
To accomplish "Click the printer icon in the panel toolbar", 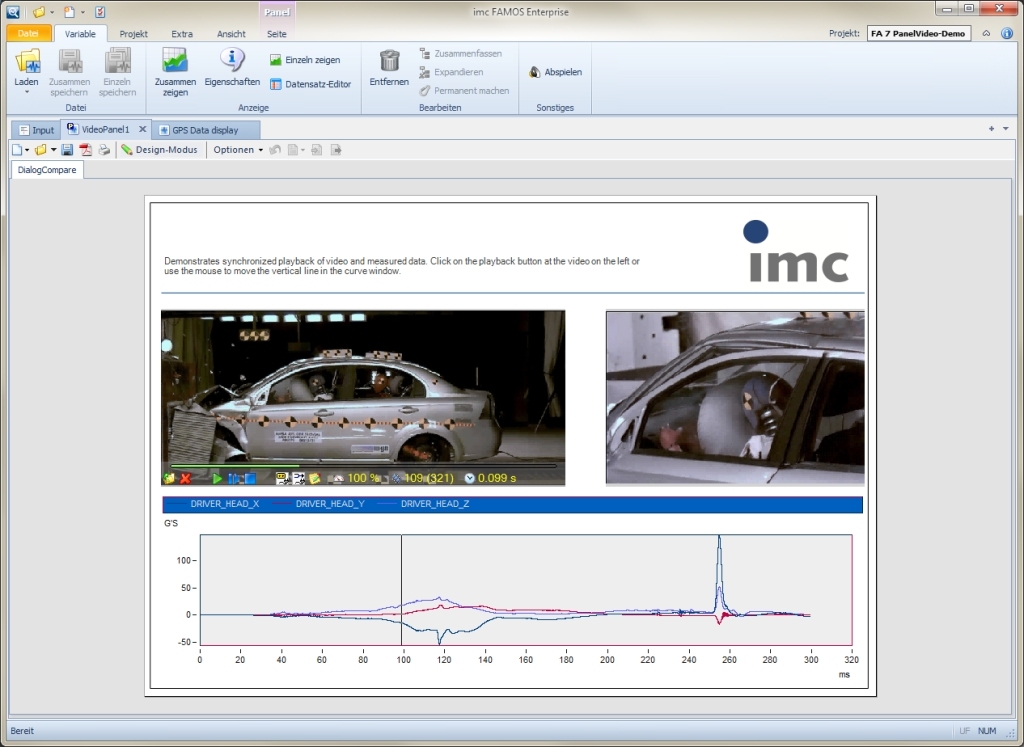I will click(104, 150).
